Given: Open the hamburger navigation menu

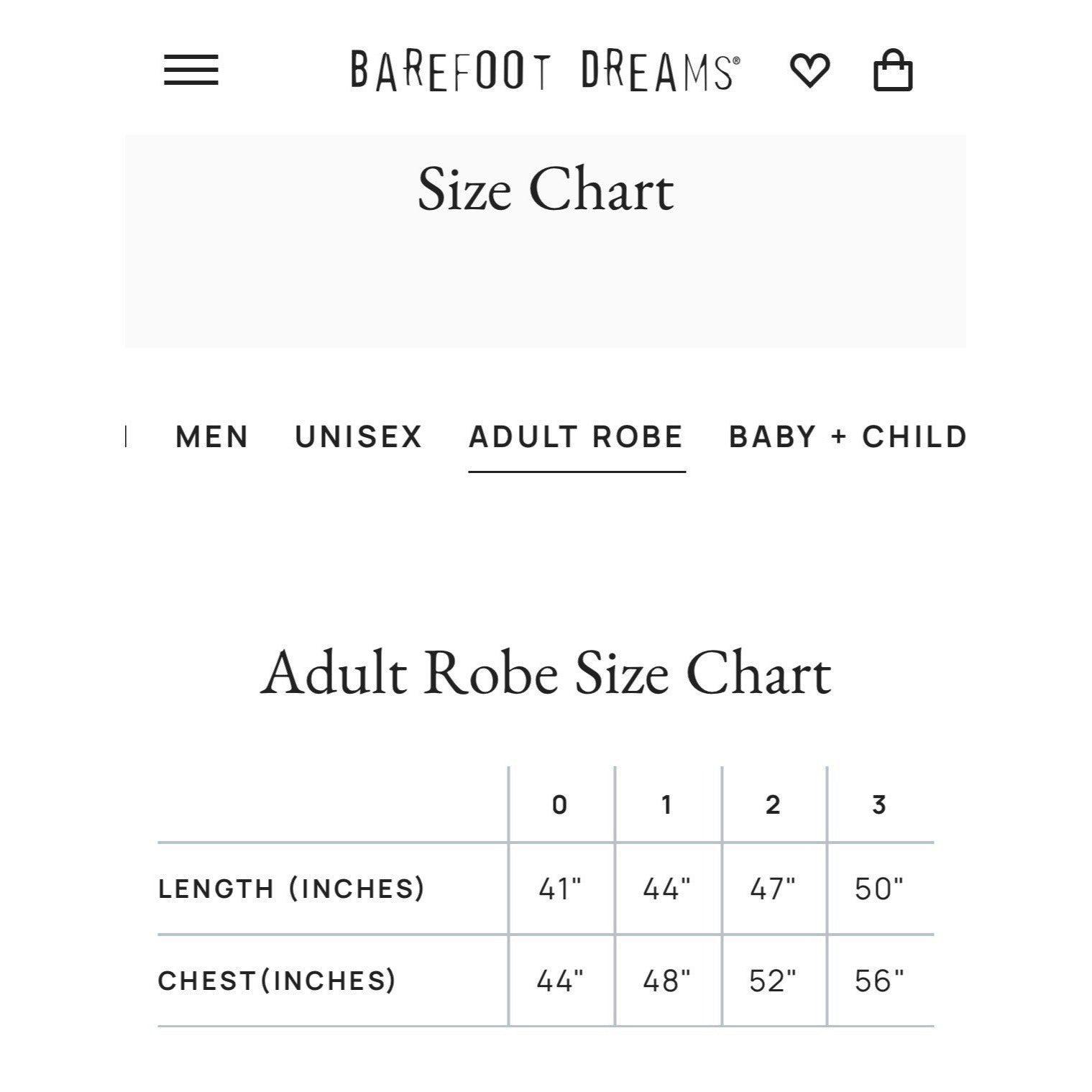Looking at the screenshot, I should coord(191,70).
